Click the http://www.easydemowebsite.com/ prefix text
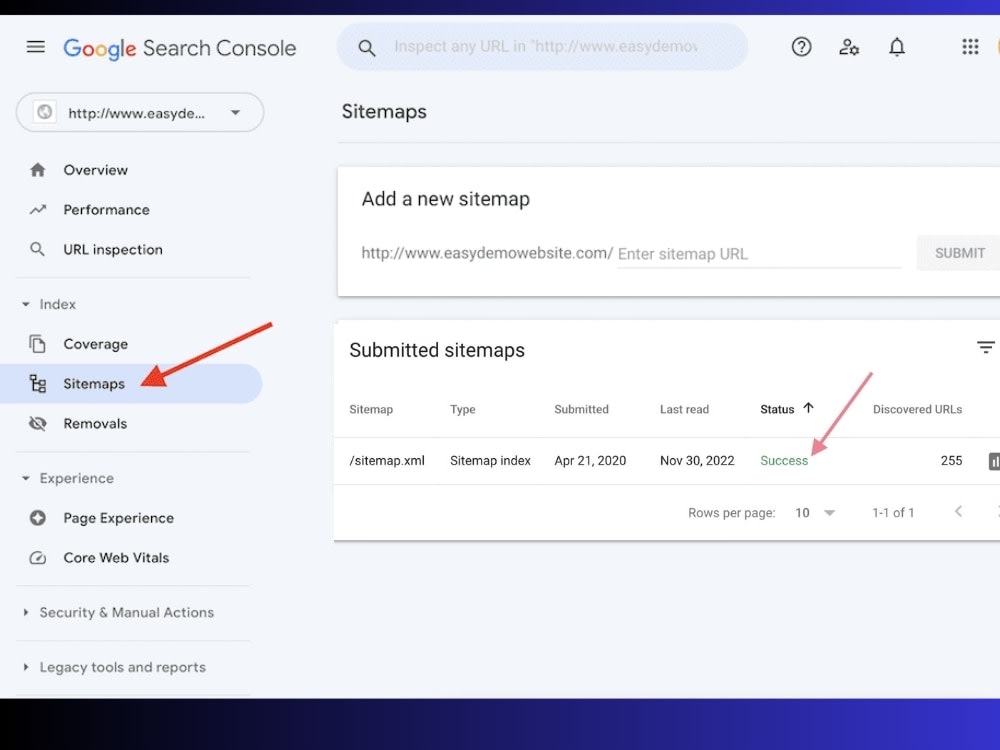This screenshot has height=750, width=1000. point(487,253)
